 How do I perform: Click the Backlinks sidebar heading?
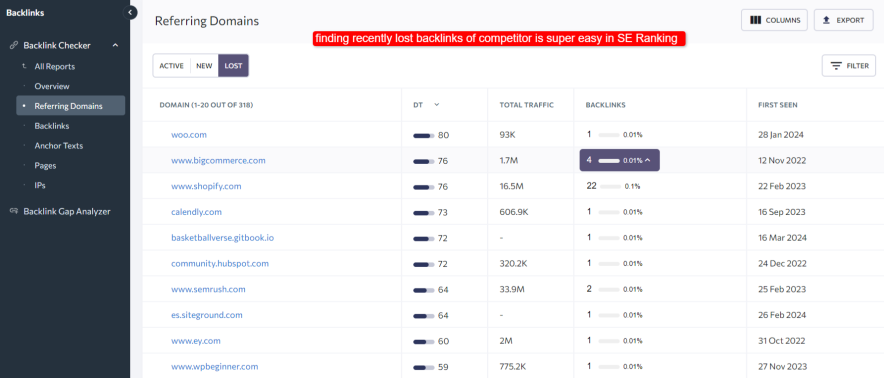pos(25,12)
